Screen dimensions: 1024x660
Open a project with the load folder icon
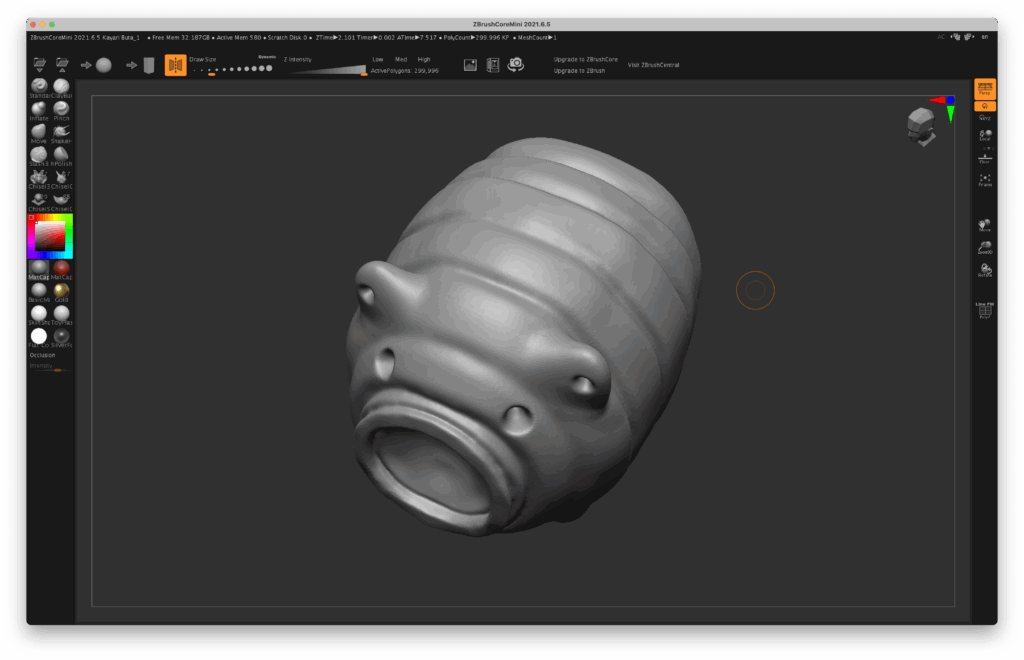pos(39,64)
